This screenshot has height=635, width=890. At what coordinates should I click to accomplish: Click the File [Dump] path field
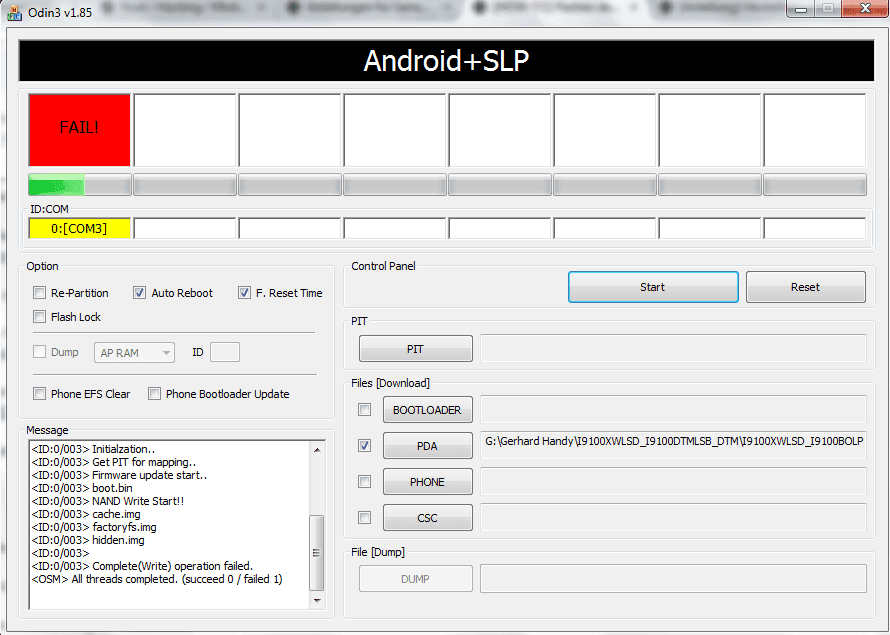(x=673, y=579)
